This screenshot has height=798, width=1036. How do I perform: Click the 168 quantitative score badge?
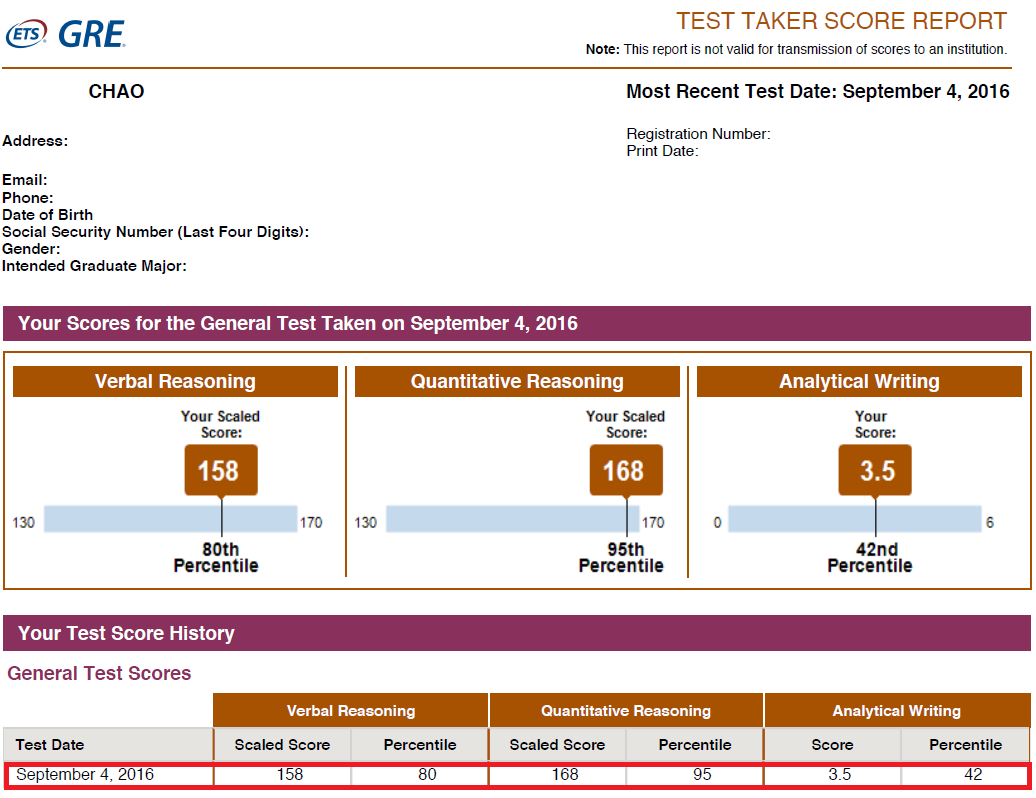point(626,470)
